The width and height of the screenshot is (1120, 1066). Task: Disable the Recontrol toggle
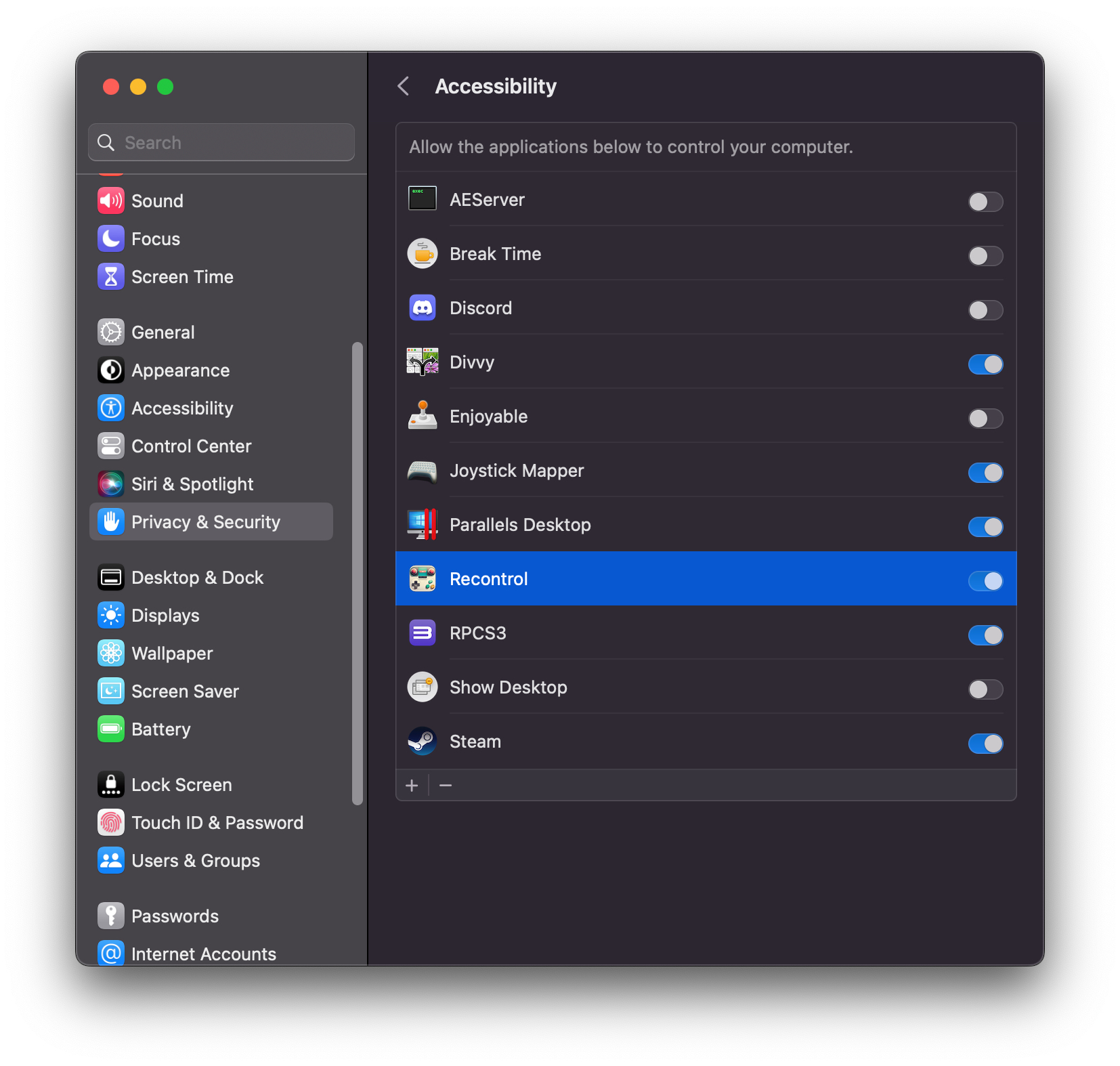(985, 580)
